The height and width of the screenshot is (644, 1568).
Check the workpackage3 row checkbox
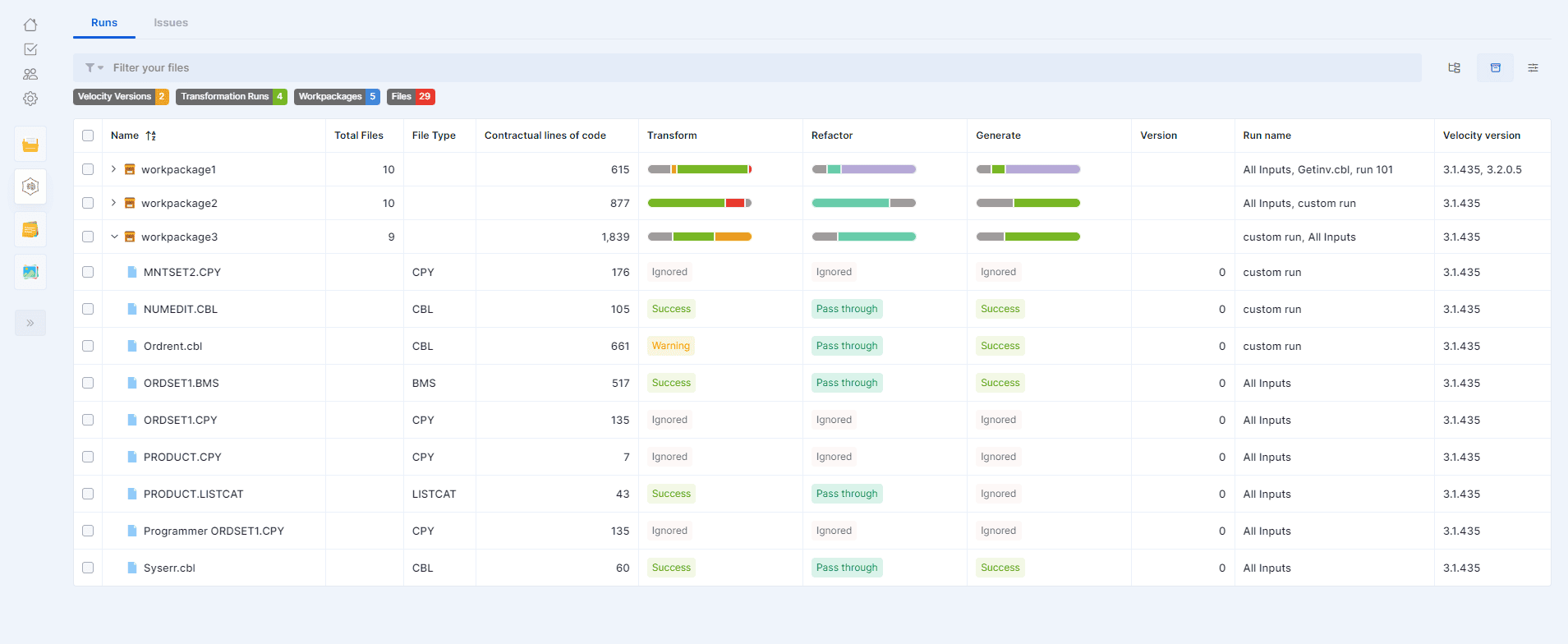pyautogui.click(x=88, y=237)
